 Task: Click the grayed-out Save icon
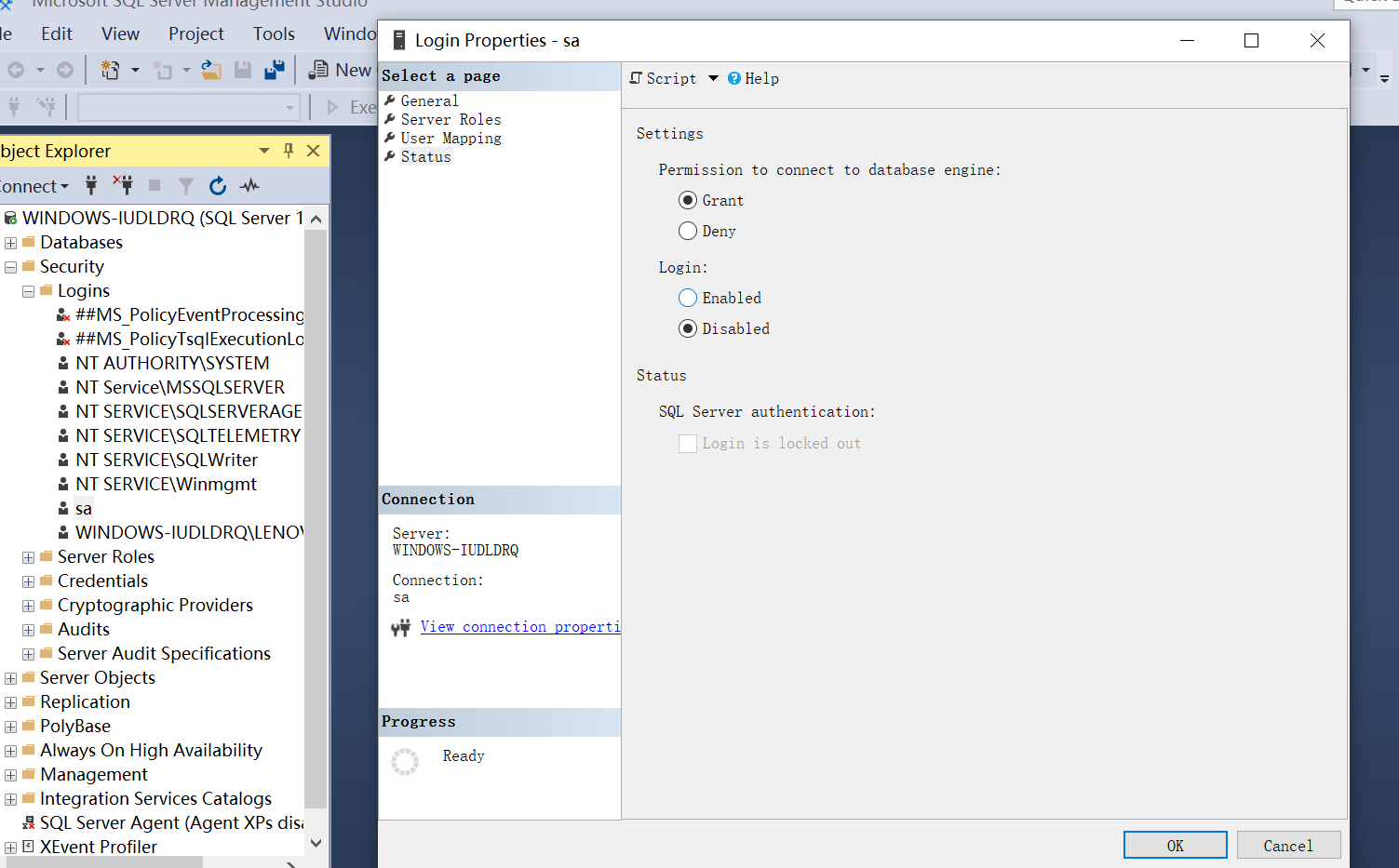point(243,70)
